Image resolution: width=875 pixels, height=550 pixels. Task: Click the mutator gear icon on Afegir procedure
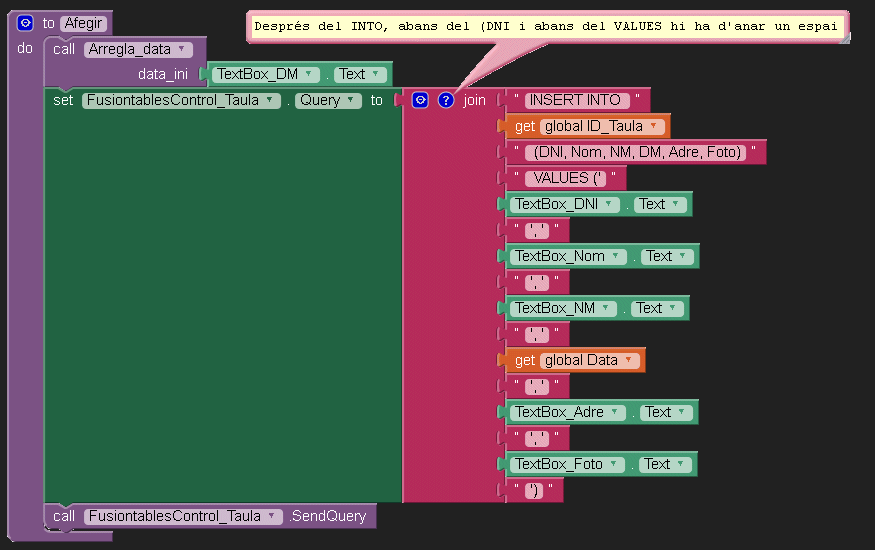click(26, 23)
